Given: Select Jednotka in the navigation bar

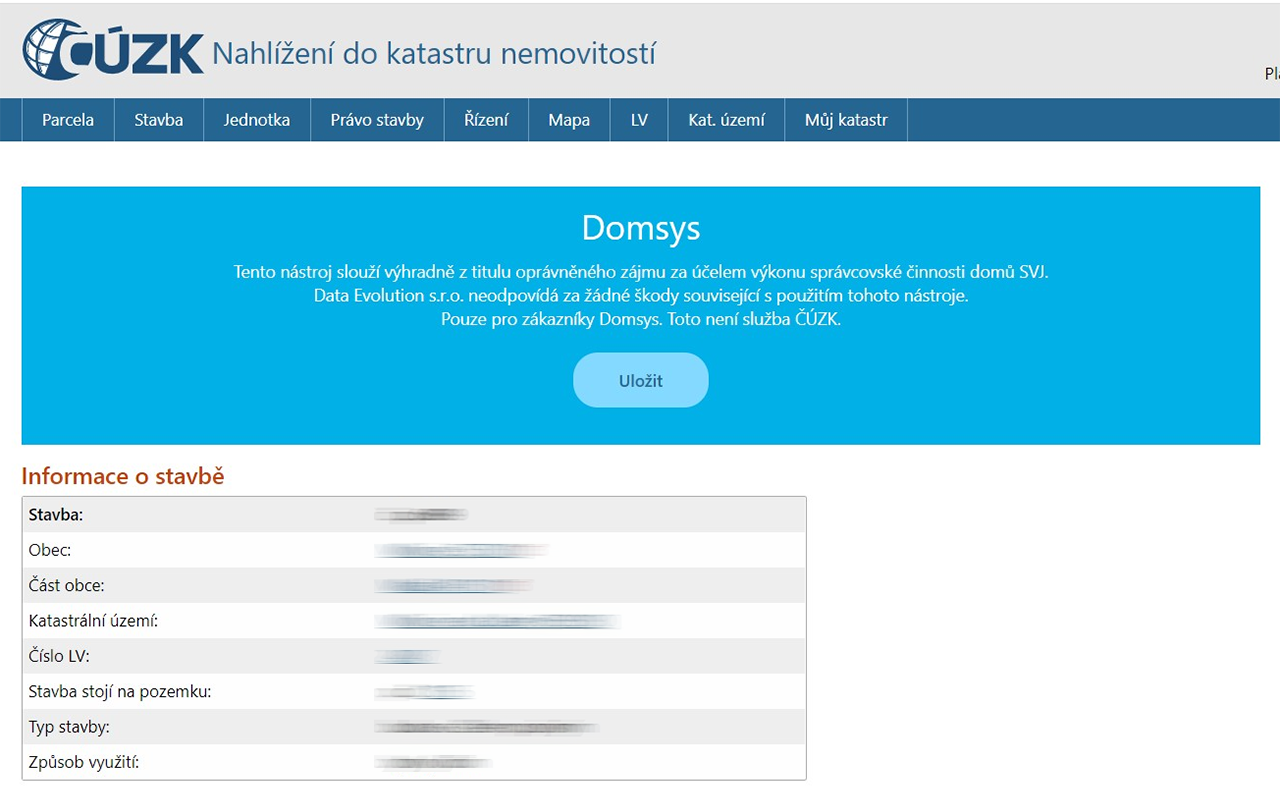Looking at the screenshot, I should (257, 120).
